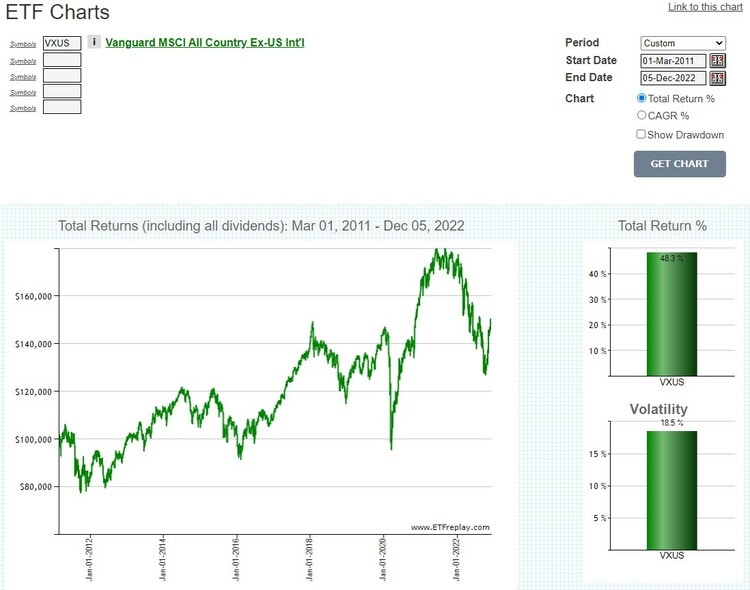Enable the Show Drawdown checkbox
This screenshot has height=590, width=750.
(642, 134)
